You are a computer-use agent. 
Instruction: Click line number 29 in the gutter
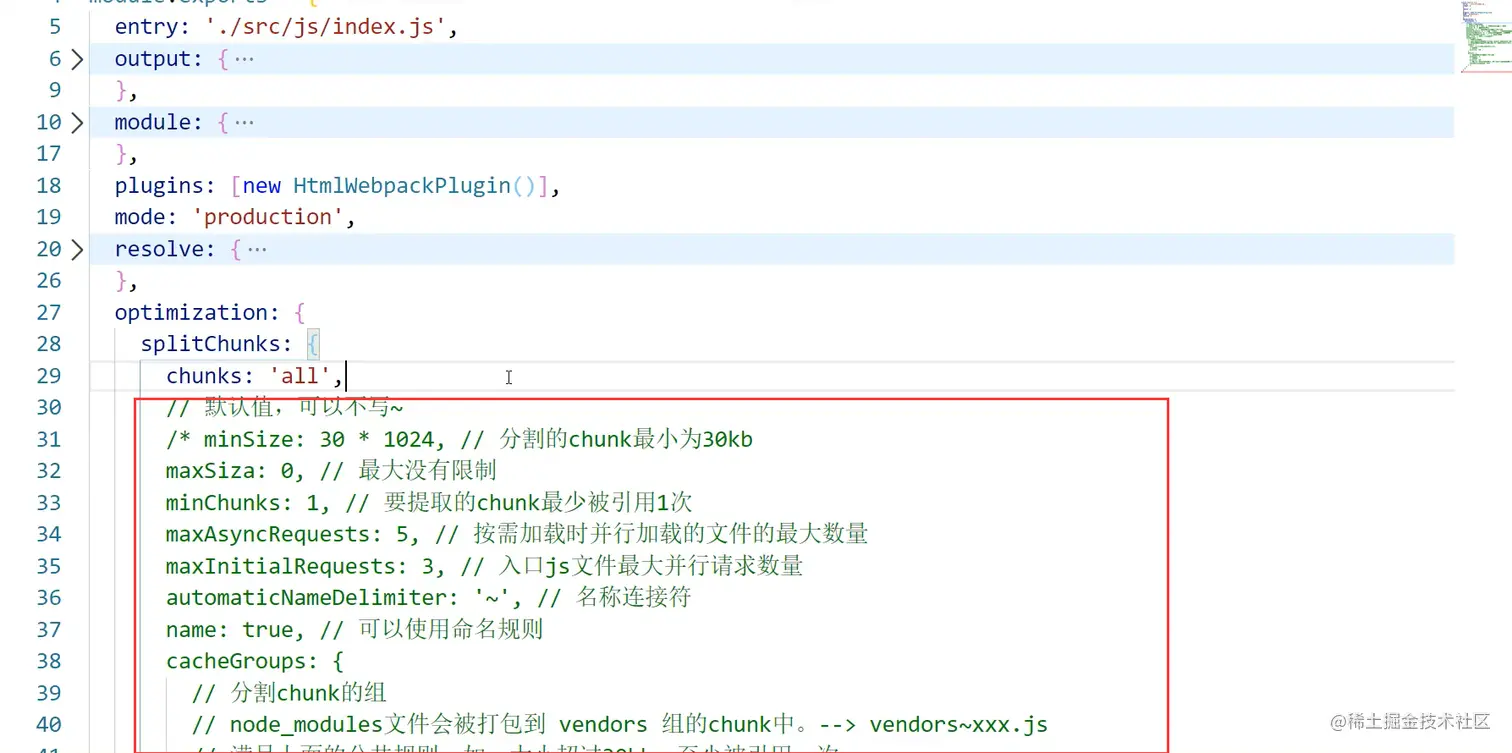point(49,376)
